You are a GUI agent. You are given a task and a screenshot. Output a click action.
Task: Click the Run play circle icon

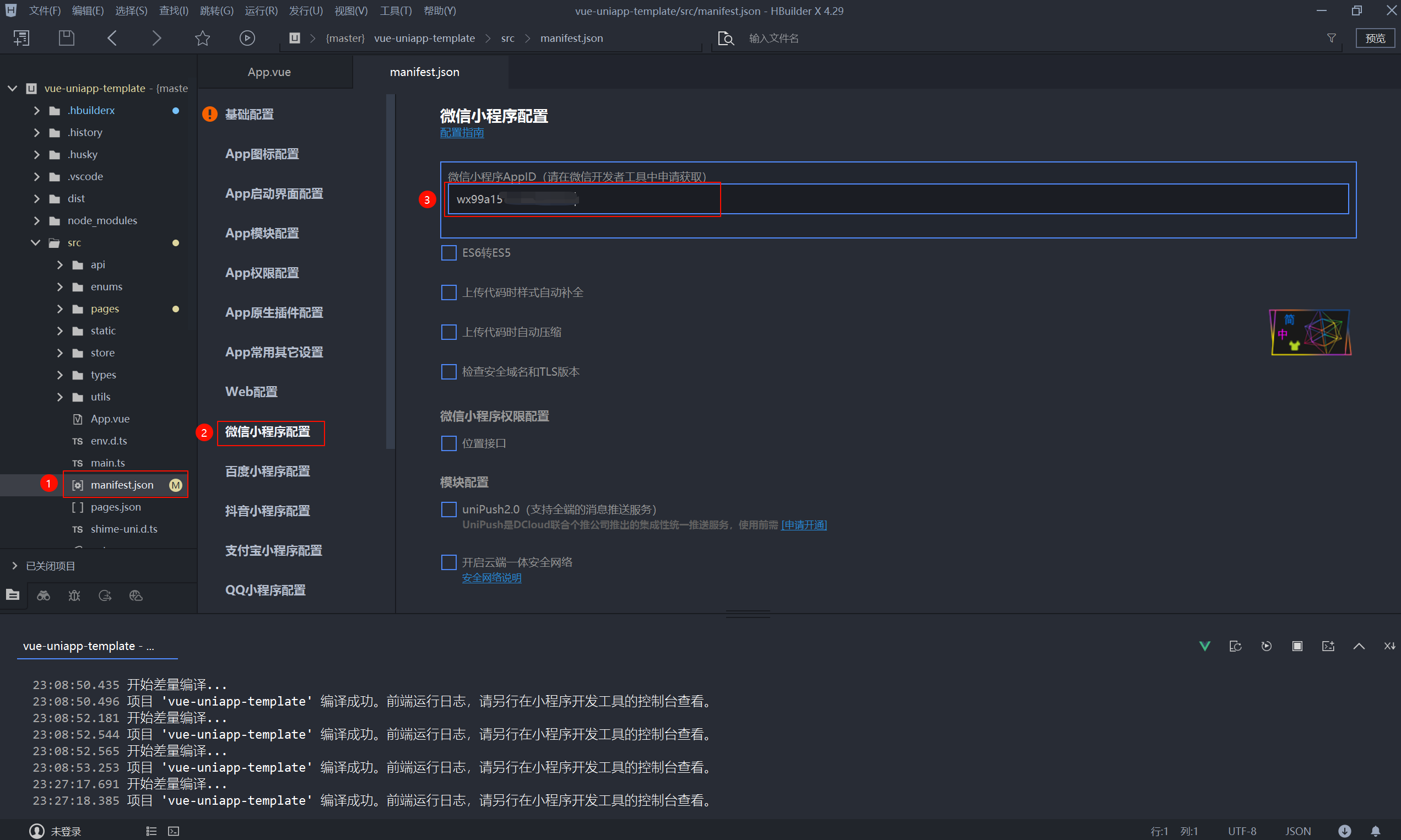coord(247,38)
